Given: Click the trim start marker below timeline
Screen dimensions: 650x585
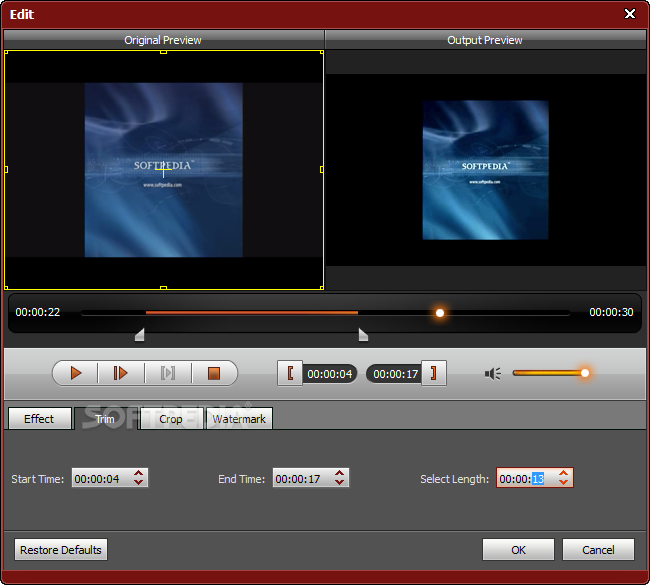Looking at the screenshot, I should tap(140, 335).
